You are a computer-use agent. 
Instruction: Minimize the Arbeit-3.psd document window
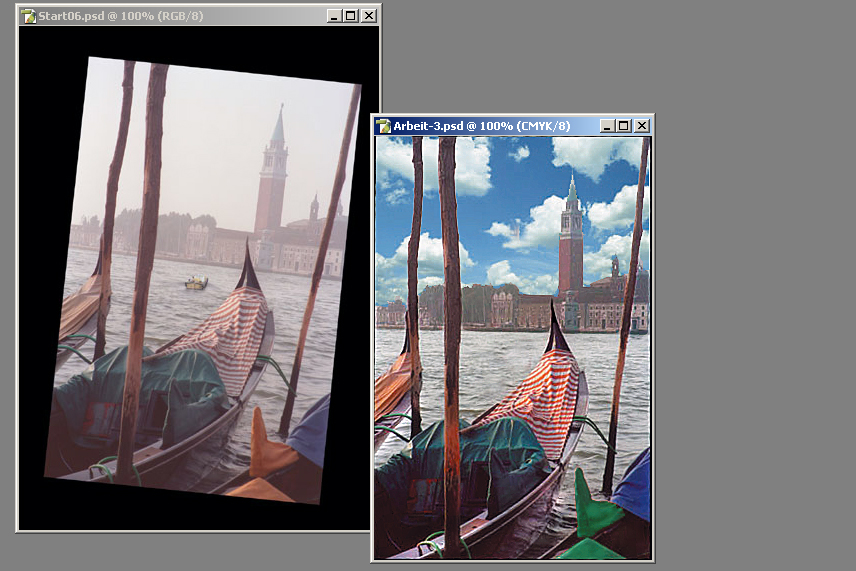606,126
